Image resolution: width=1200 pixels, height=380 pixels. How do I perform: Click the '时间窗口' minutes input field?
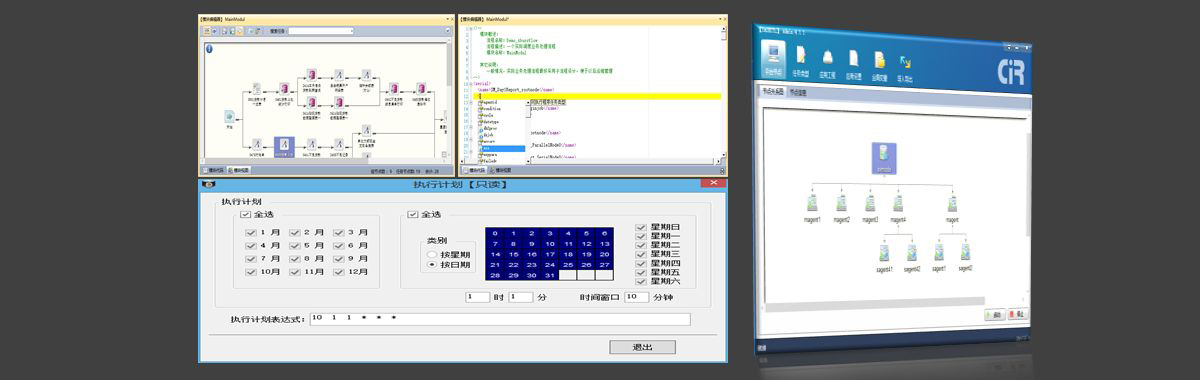tap(637, 297)
